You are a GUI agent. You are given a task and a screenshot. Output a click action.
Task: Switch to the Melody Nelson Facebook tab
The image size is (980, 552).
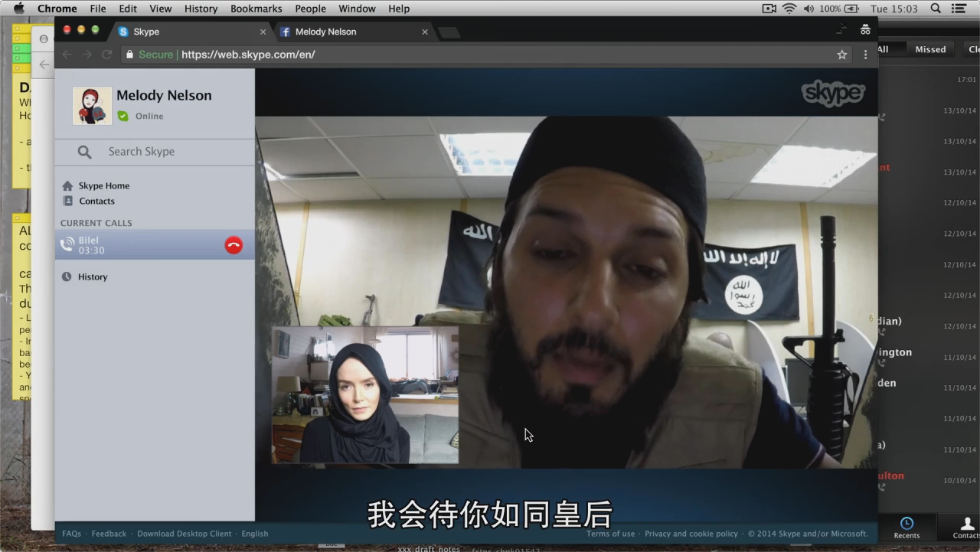pyautogui.click(x=353, y=32)
